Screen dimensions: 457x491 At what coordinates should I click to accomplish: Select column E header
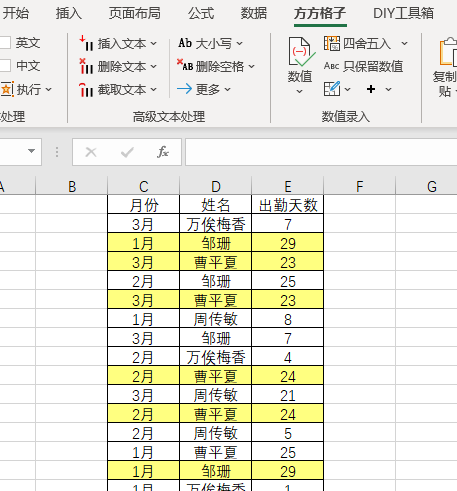288,186
